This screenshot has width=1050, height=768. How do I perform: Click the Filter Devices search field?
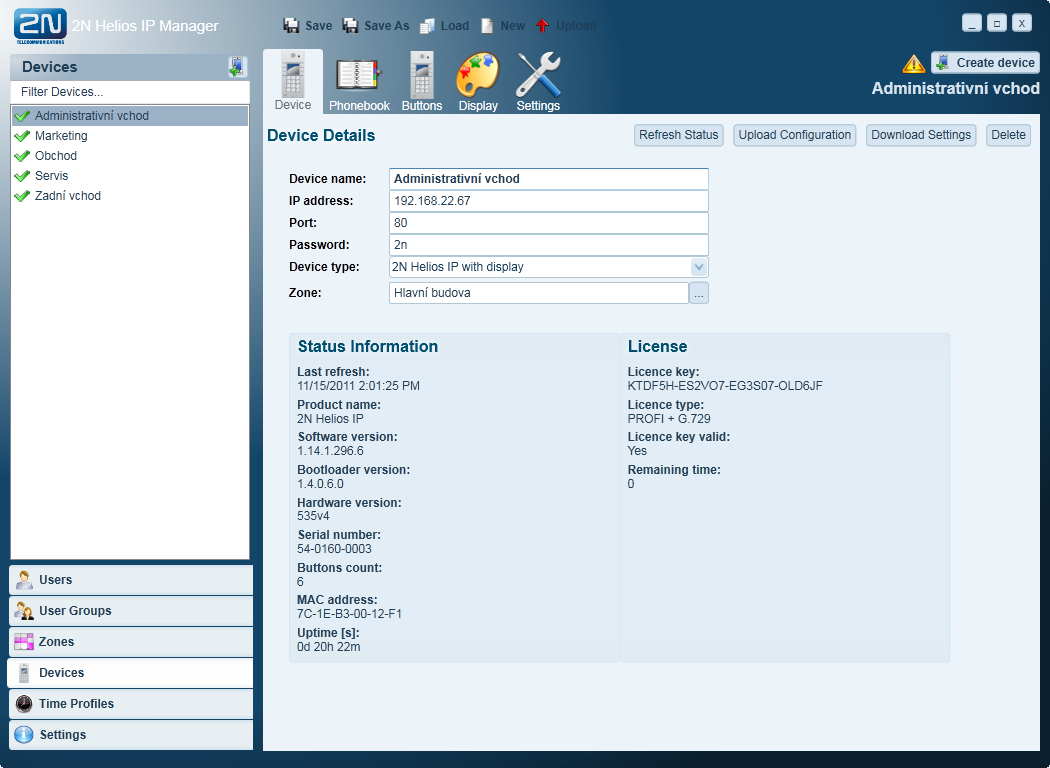coord(130,92)
